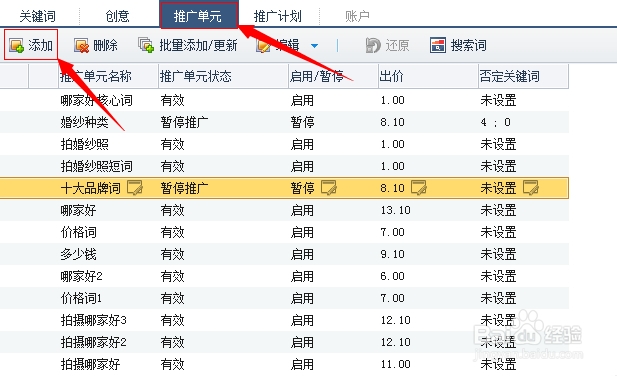Click the edit icon beside 暂停 status
This screenshot has width=617, height=376.
pyautogui.click(x=329, y=188)
